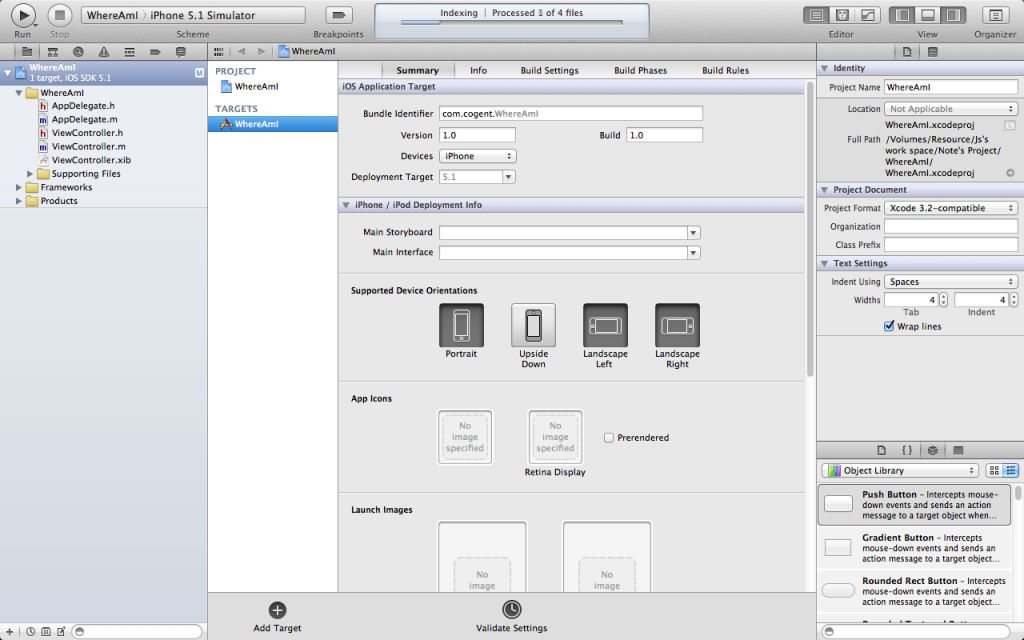Expand the Supporting Files folder
1024x640 pixels.
point(30,174)
